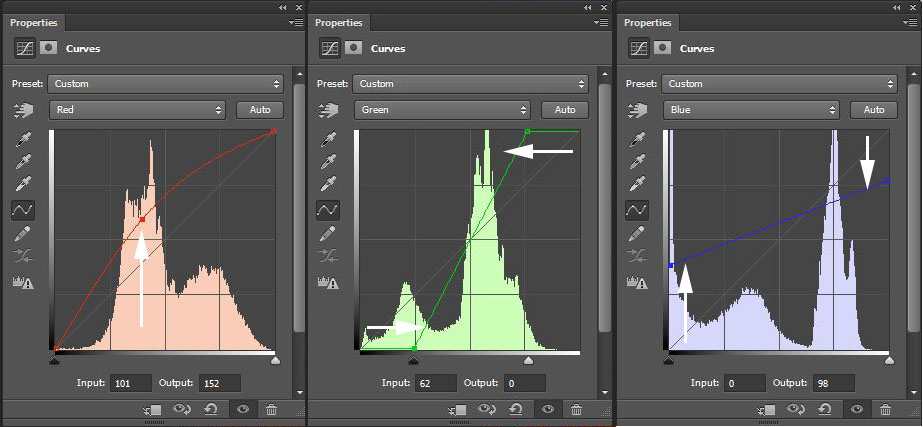The width and height of the screenshot is (923, 427).
Task: Open the panel flyout menu in Blue panel
Action: (909, 22)
